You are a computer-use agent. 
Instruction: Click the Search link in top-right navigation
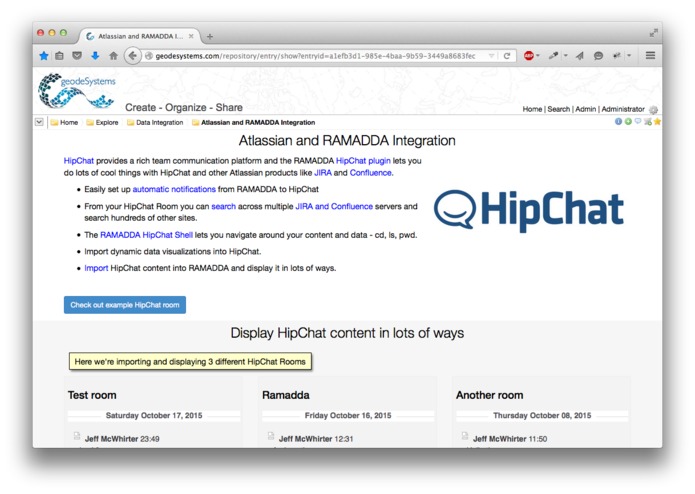(558, 109)
